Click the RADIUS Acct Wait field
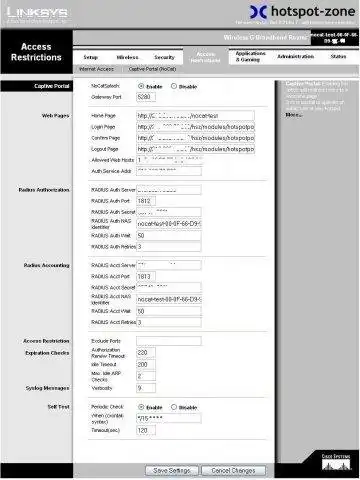 pyautogui.click(x=169, y=311)
